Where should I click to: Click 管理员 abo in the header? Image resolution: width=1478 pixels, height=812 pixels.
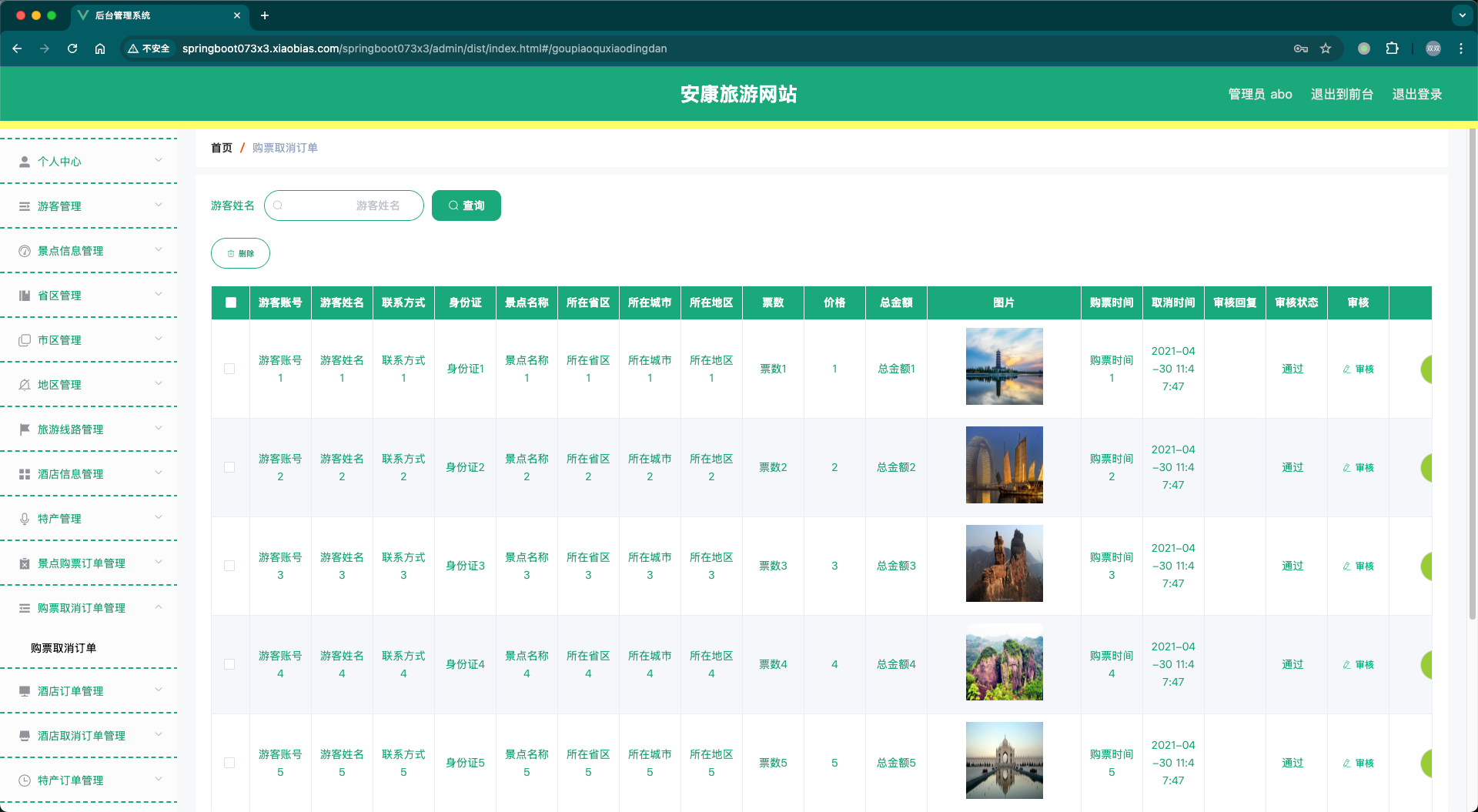click(1260, 94)
